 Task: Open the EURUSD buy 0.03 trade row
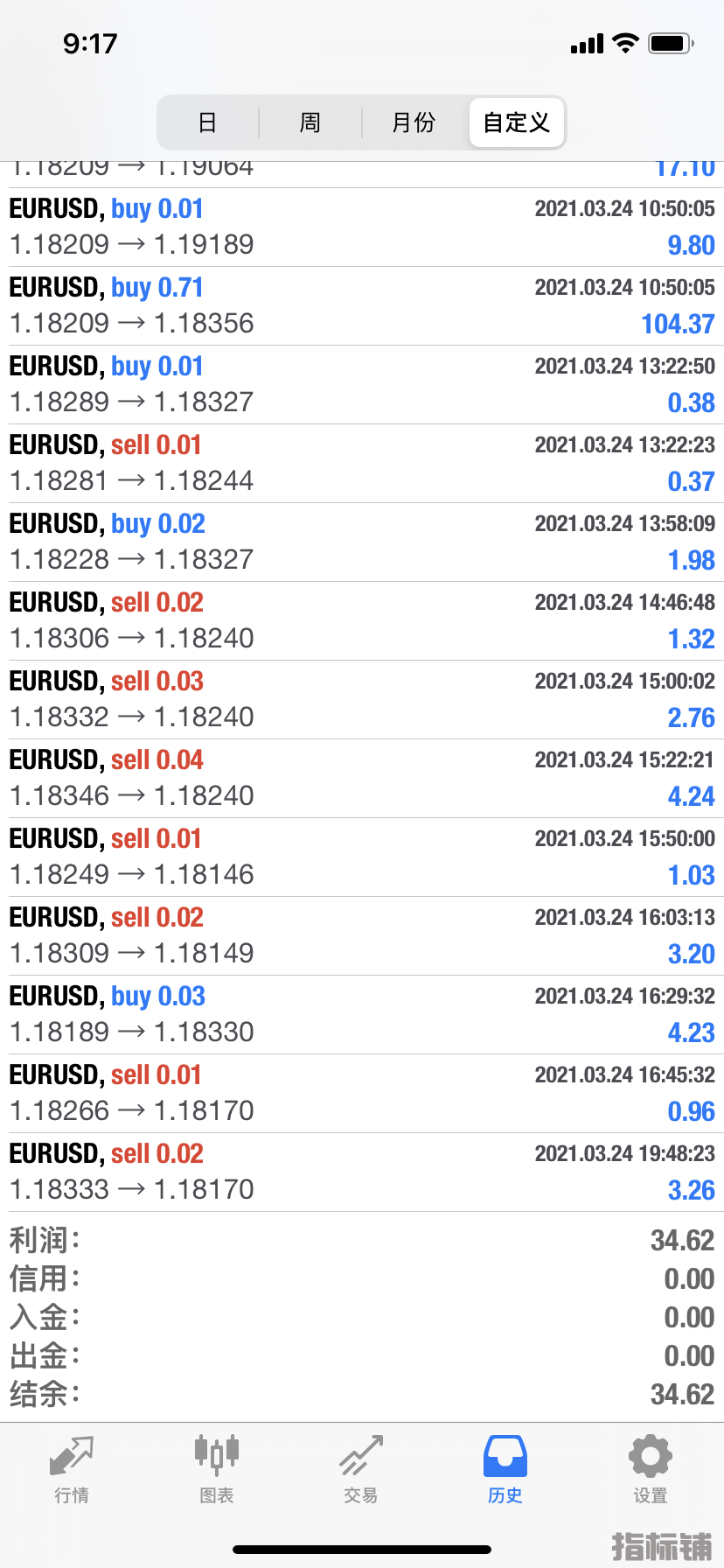pos(362,1015)
